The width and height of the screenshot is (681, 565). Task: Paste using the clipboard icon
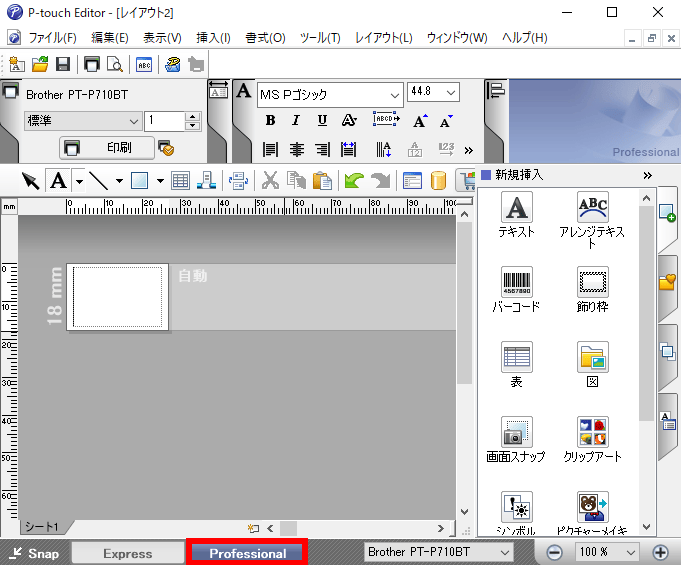[322, 181]
